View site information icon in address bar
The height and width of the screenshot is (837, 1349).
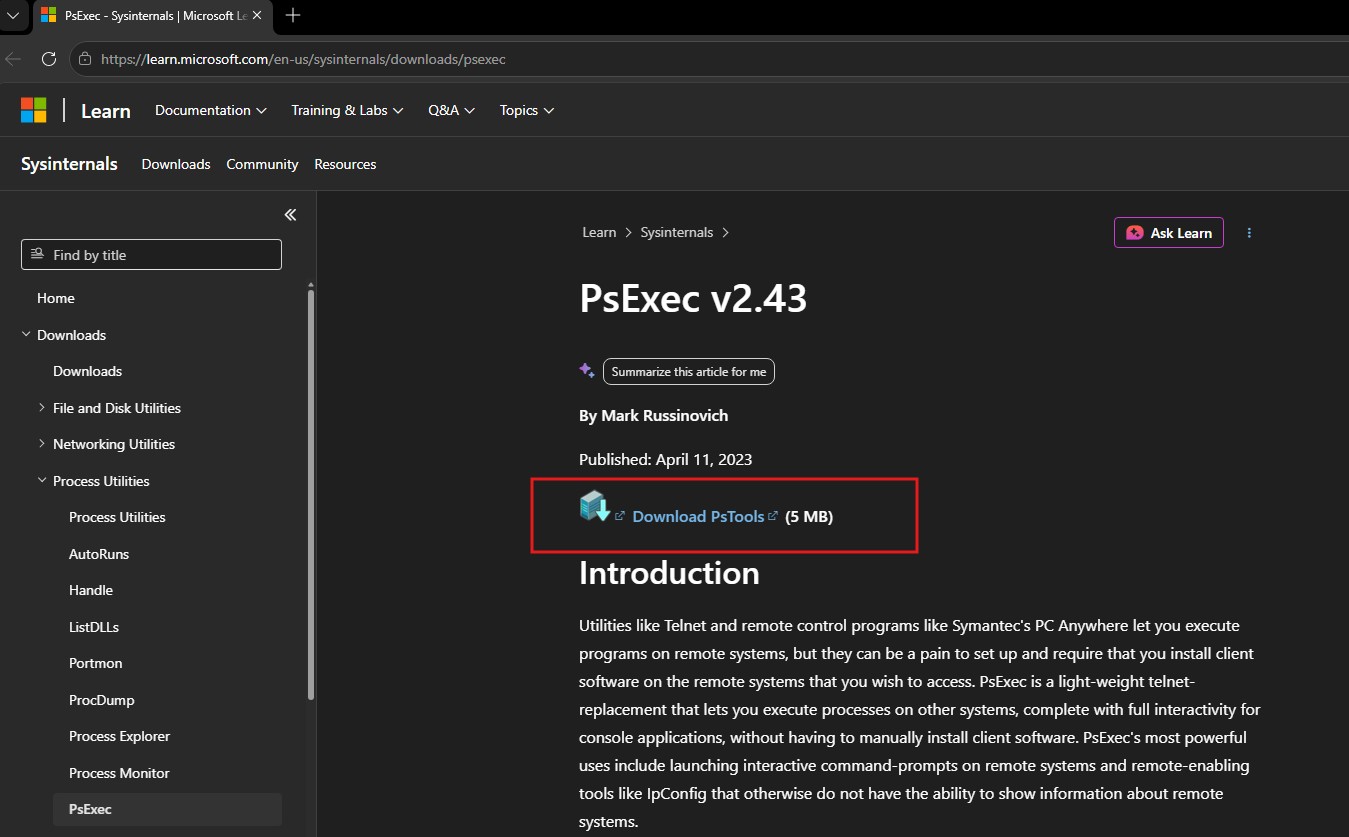coord(85,59)
